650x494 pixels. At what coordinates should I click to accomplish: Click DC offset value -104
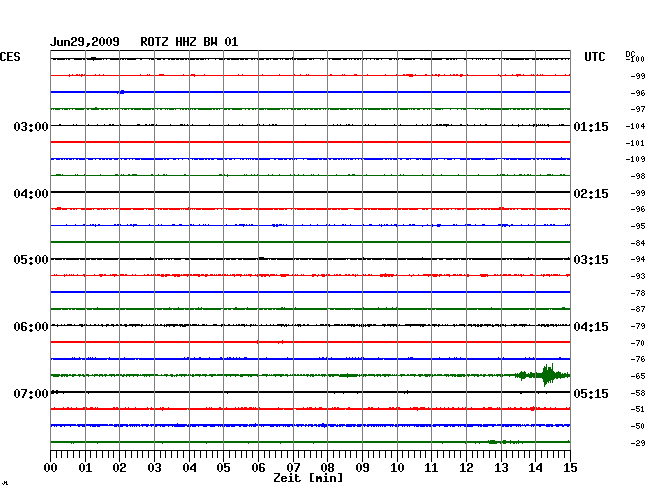coord(635,126)
